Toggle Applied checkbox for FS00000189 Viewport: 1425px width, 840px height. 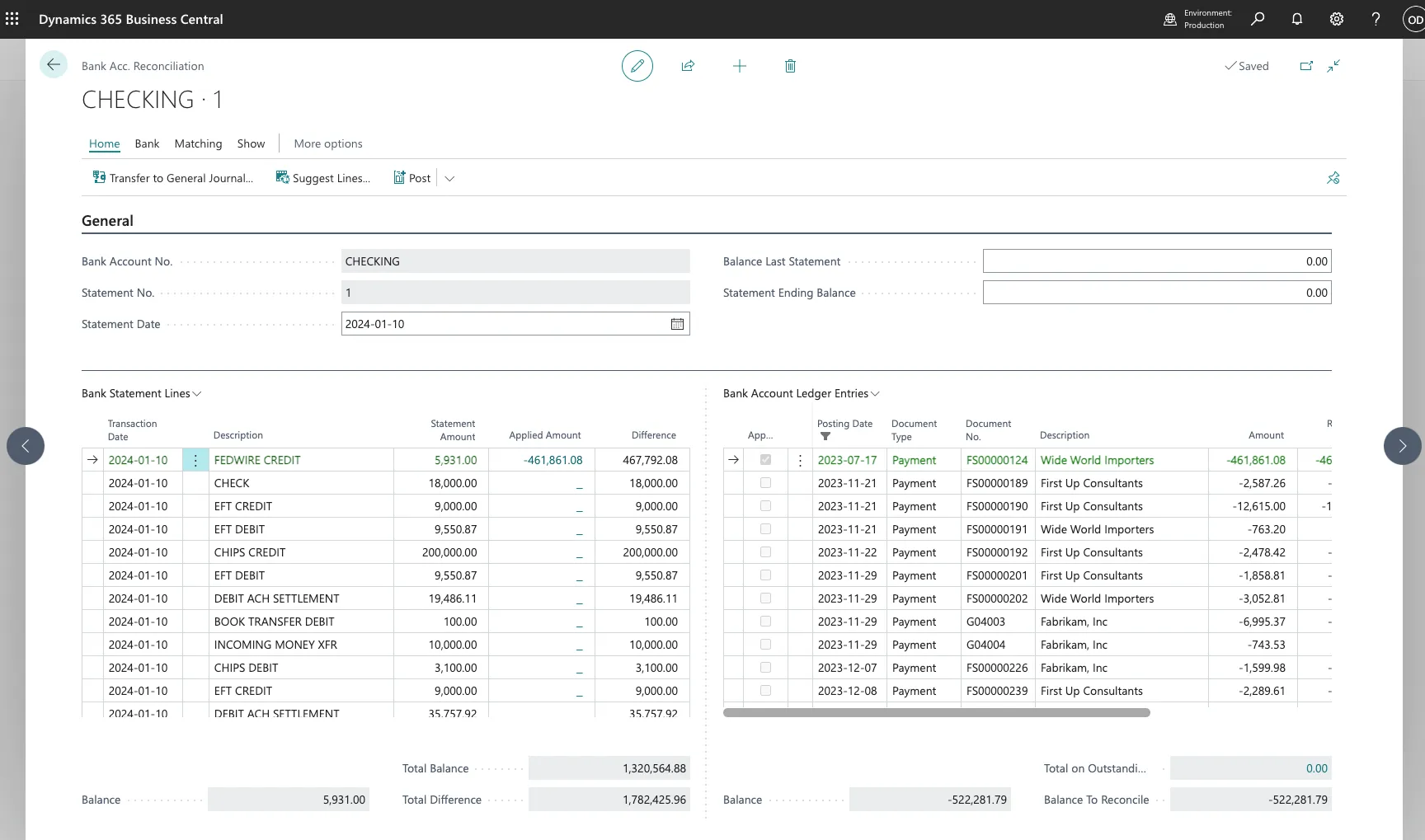pos(765,483)
